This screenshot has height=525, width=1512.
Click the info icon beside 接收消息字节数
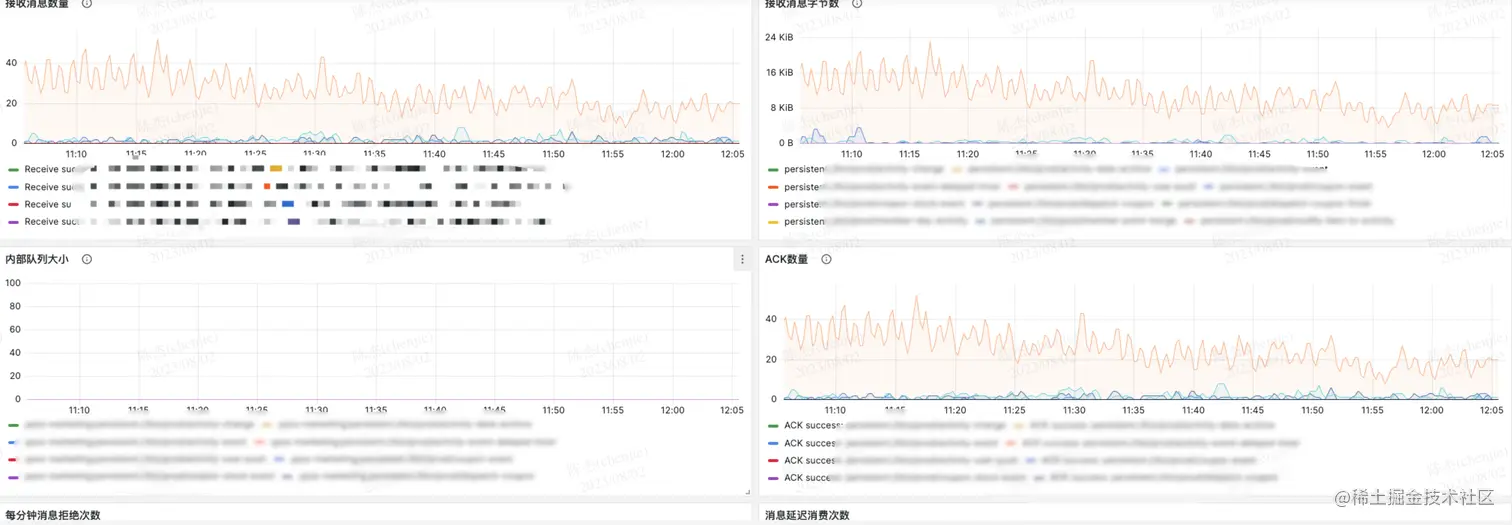857,3
